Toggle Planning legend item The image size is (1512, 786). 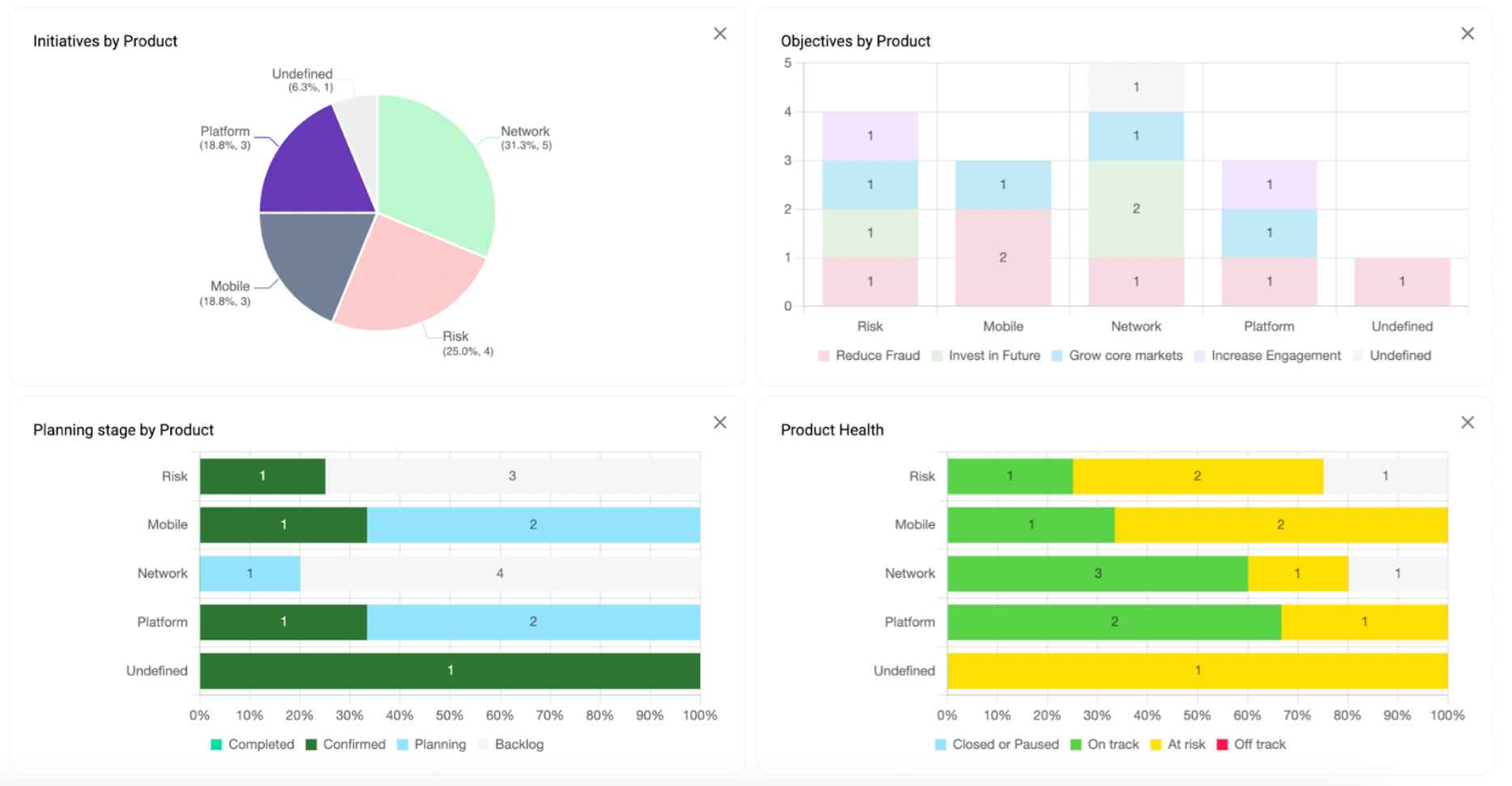pos(431,745)
